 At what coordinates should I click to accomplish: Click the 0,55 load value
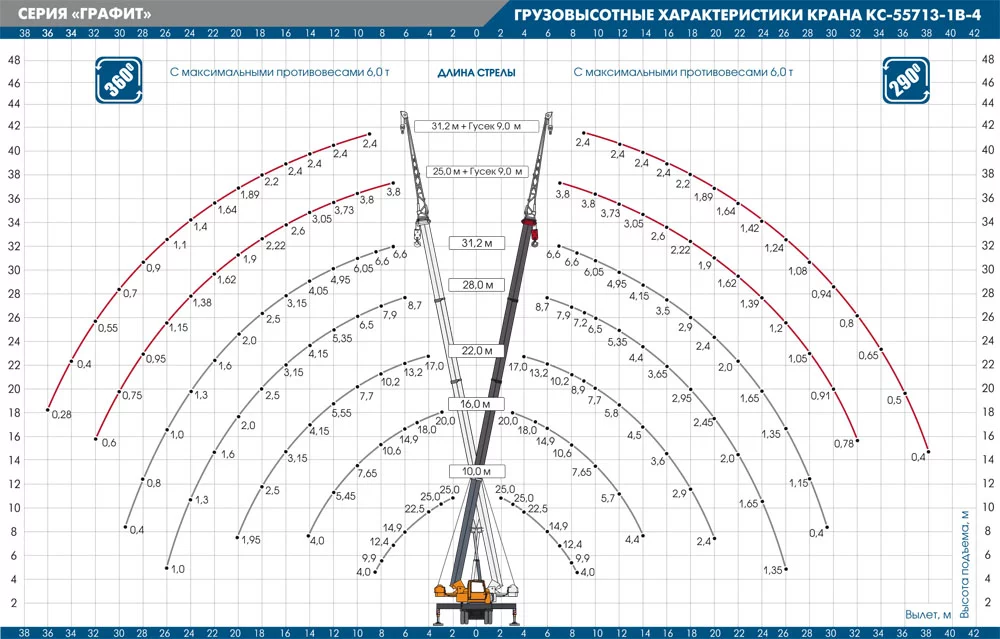coord(108,328)
